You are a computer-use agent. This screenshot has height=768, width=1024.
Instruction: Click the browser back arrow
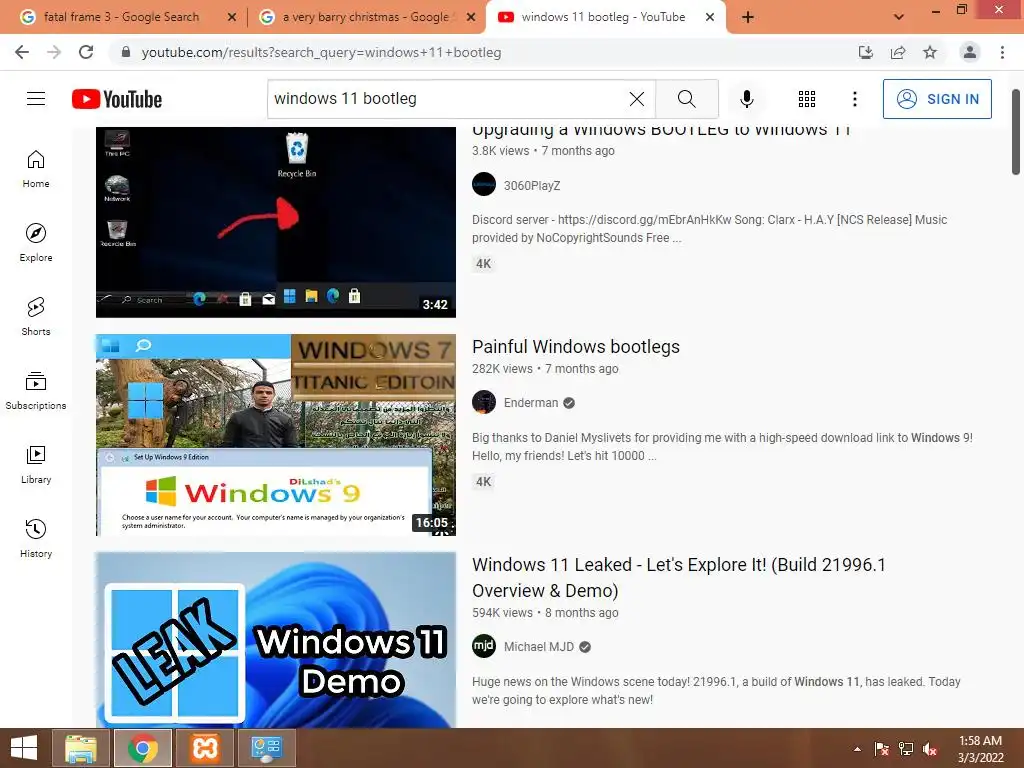click(22, 52)
